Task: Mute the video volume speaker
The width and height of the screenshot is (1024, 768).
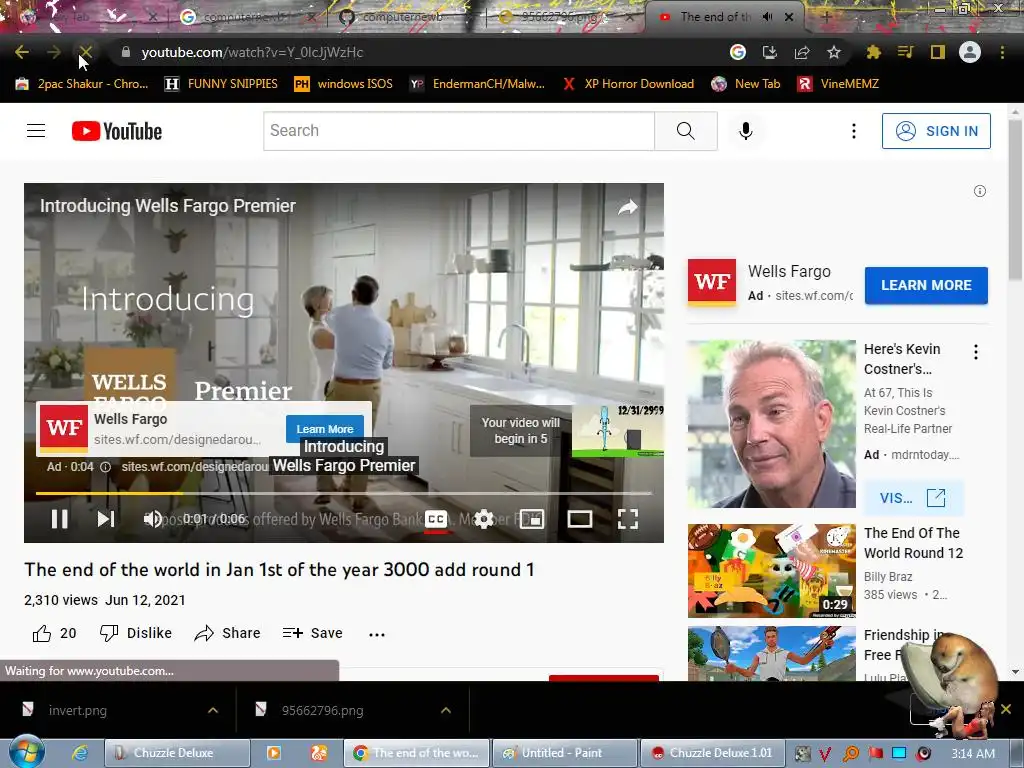Action: click(152, 519)
